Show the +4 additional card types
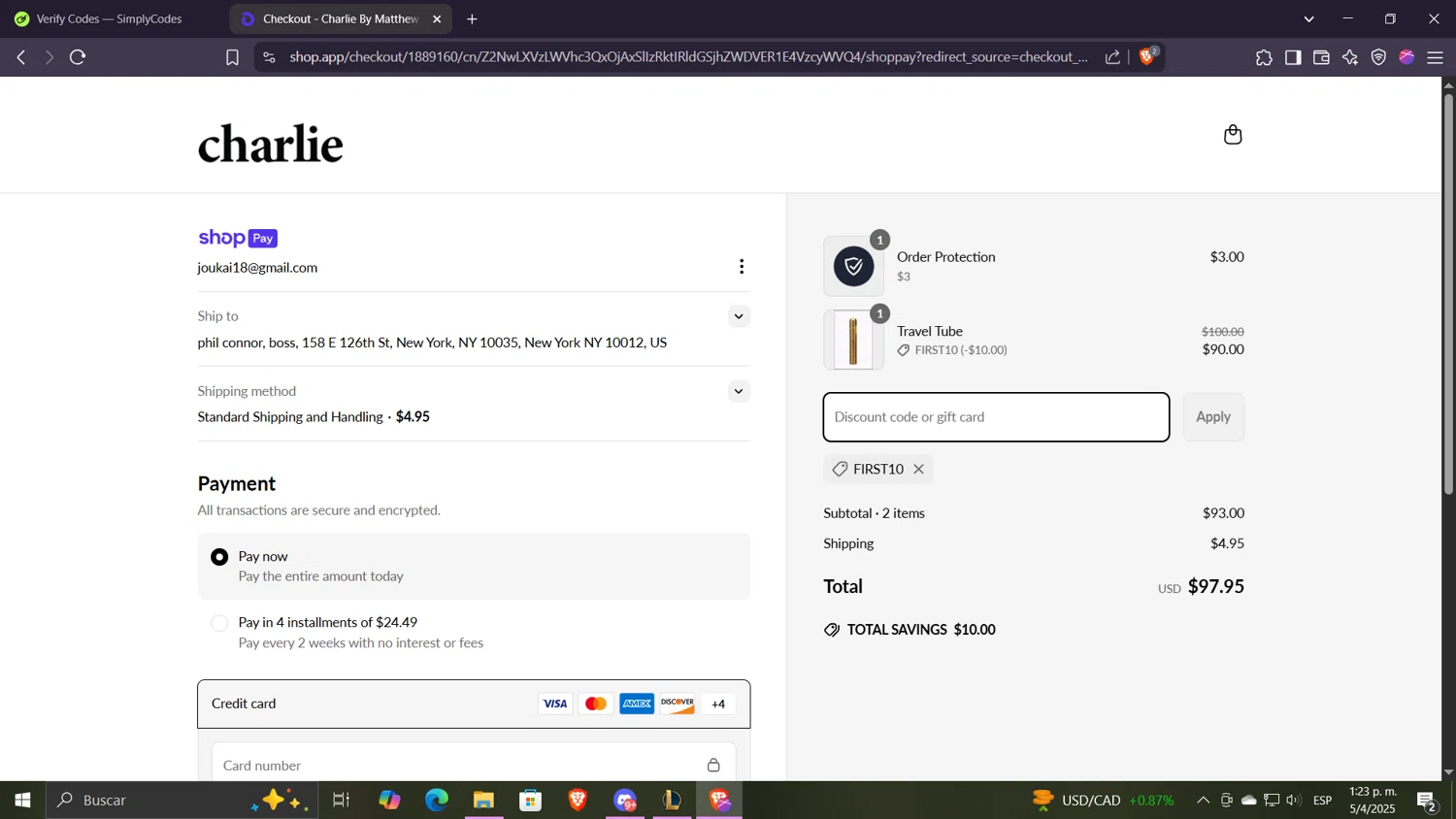The height and width of the screenshot is (819, 1456). [718, 704]
